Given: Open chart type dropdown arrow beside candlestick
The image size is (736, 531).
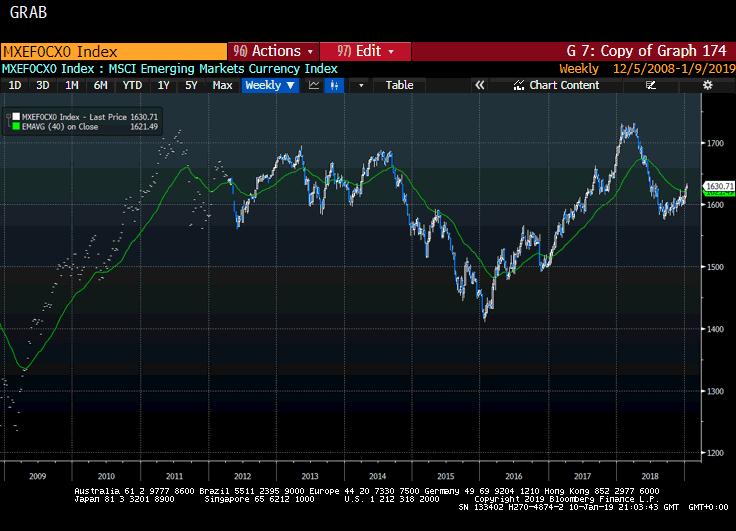Looking at the screenshot, I should tap(360, 85).
